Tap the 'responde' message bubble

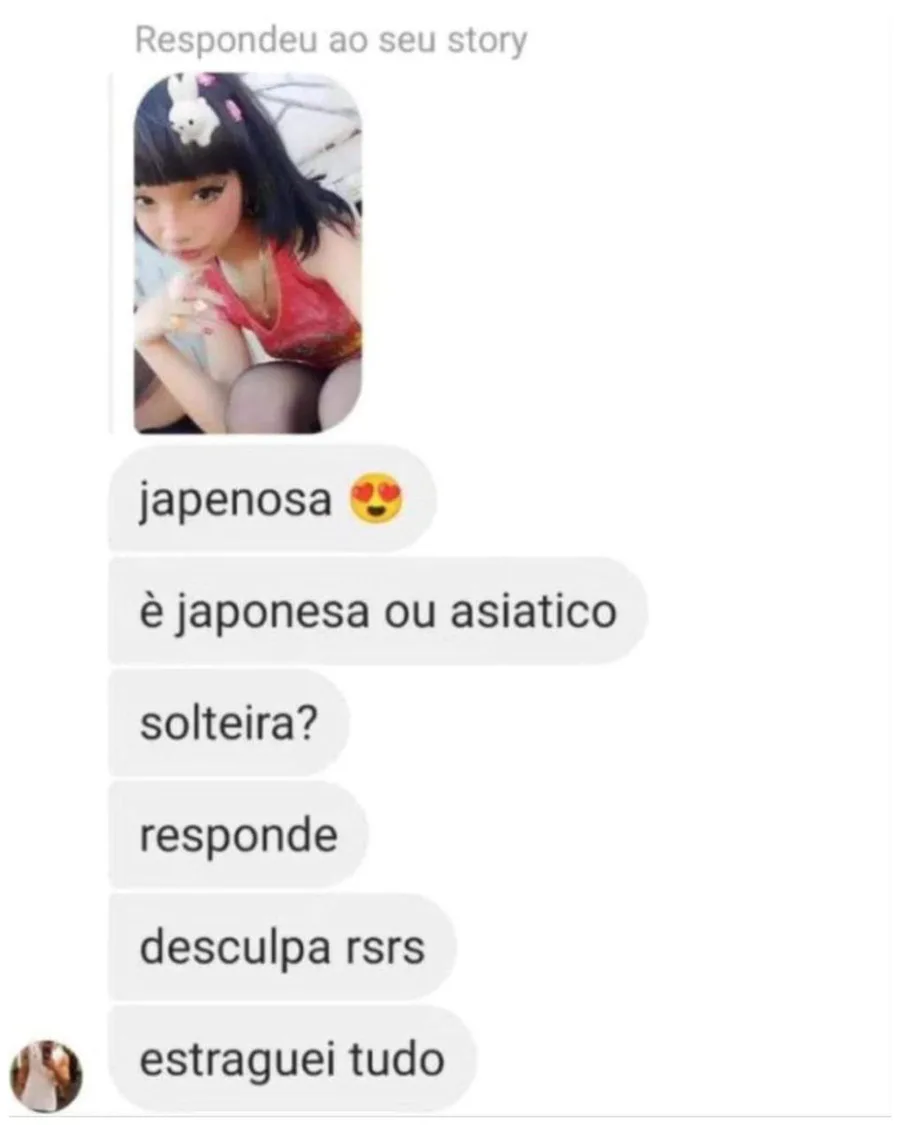(x=238, y=834)
